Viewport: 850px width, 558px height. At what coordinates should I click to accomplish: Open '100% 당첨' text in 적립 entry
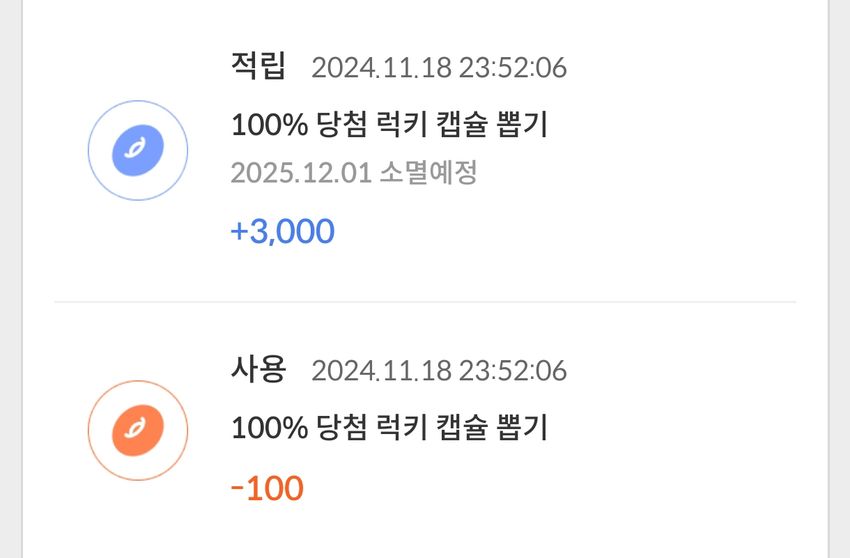[299, 125]
